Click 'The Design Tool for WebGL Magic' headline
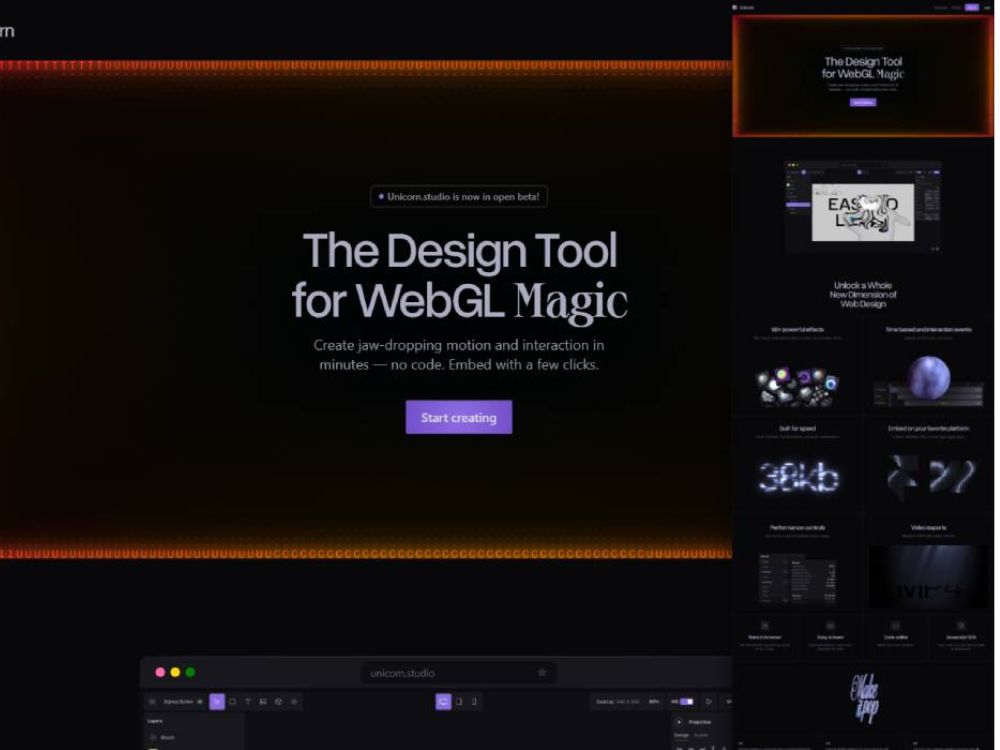 click(459, 275)
